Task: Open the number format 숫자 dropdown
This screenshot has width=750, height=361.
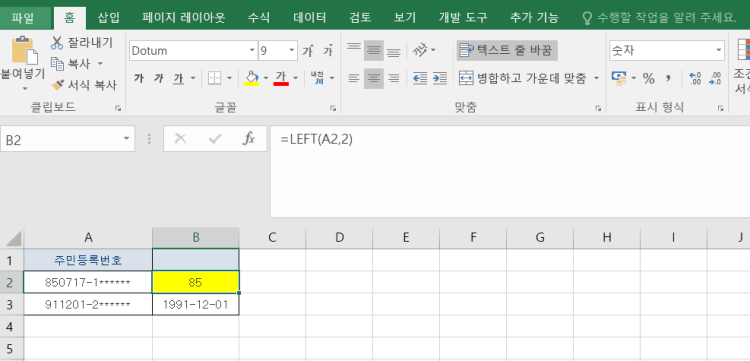Action: 718,50
